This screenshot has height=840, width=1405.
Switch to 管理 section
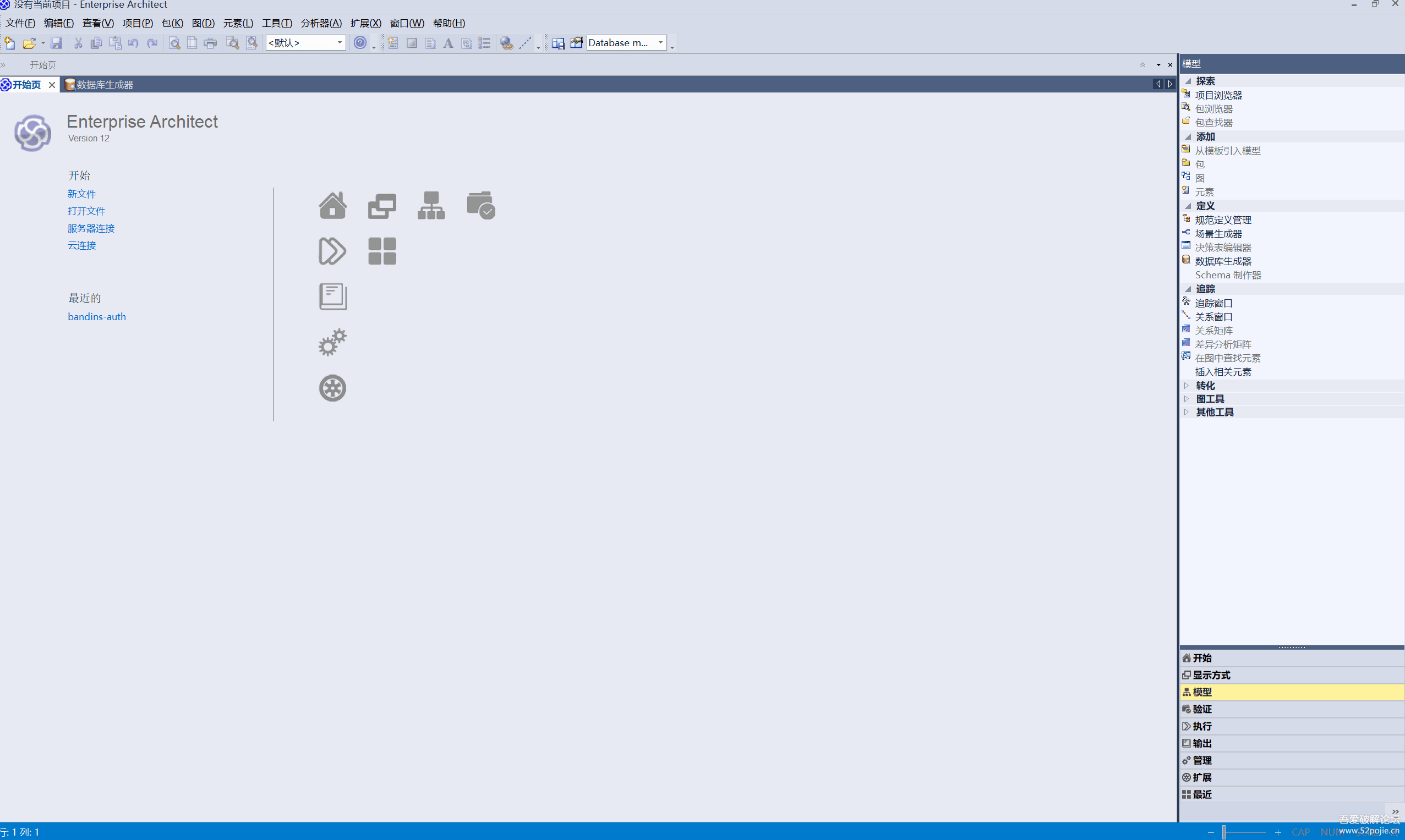[x=1292, y=760]
